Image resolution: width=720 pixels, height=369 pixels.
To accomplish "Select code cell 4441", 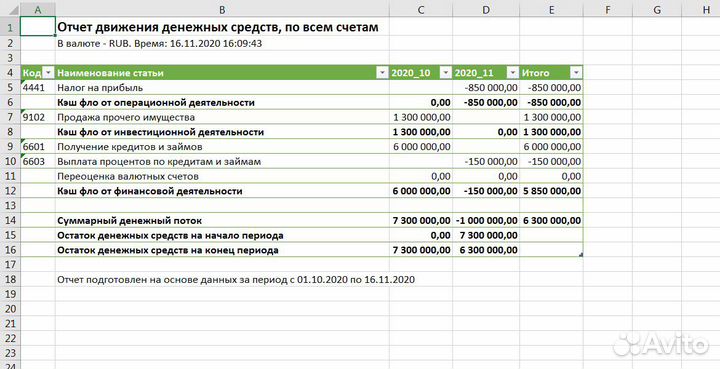I will (x=38, y=87).
